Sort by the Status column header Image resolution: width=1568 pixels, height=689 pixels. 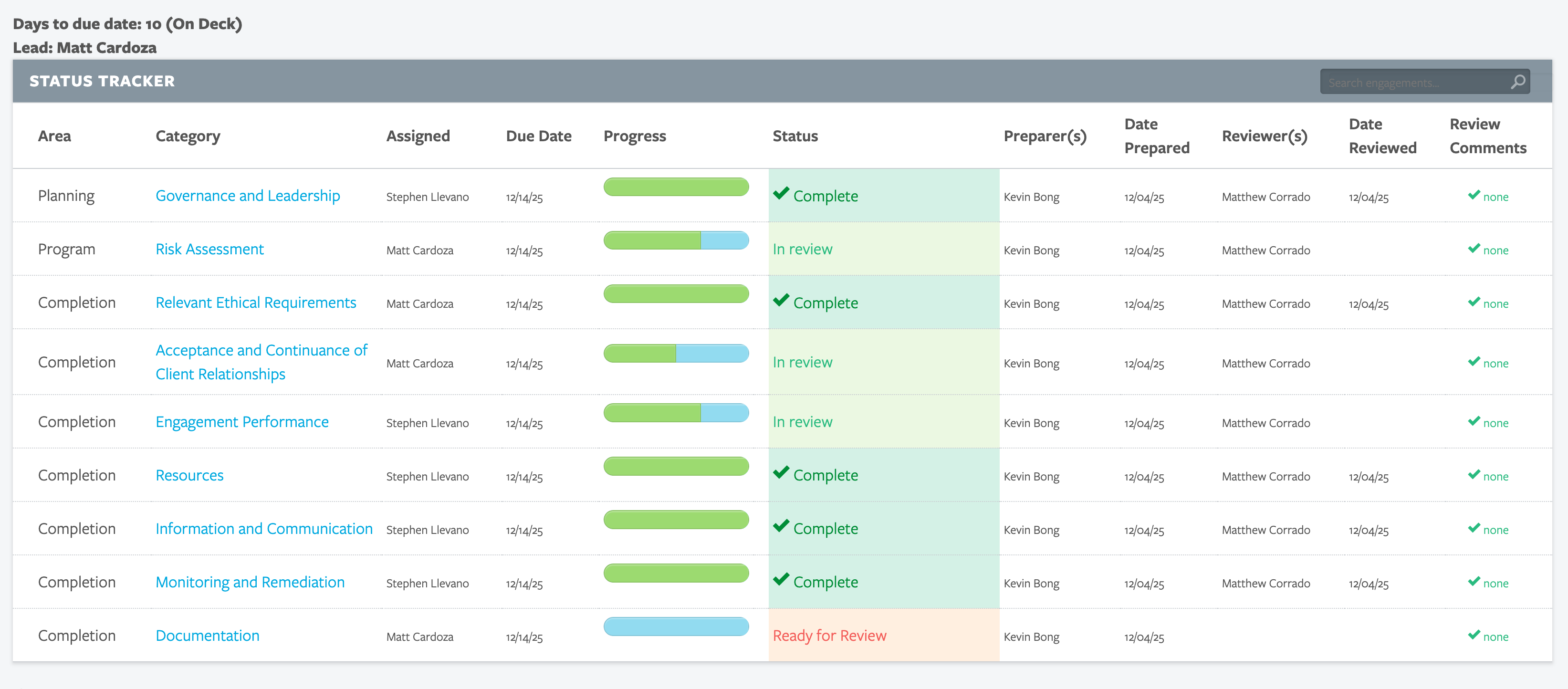click(794, 136)
